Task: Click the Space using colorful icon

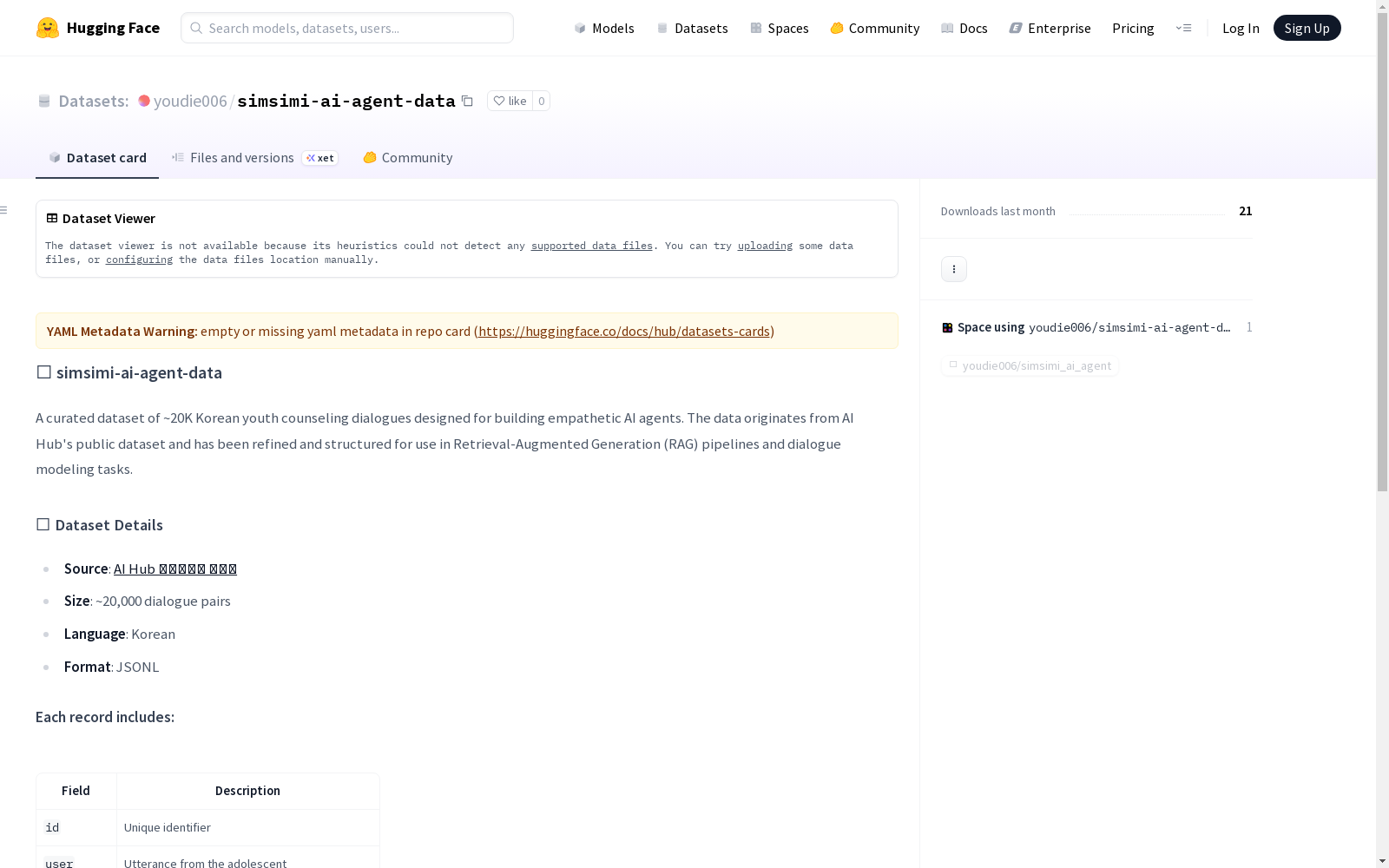Action: (x=947, y=327)
